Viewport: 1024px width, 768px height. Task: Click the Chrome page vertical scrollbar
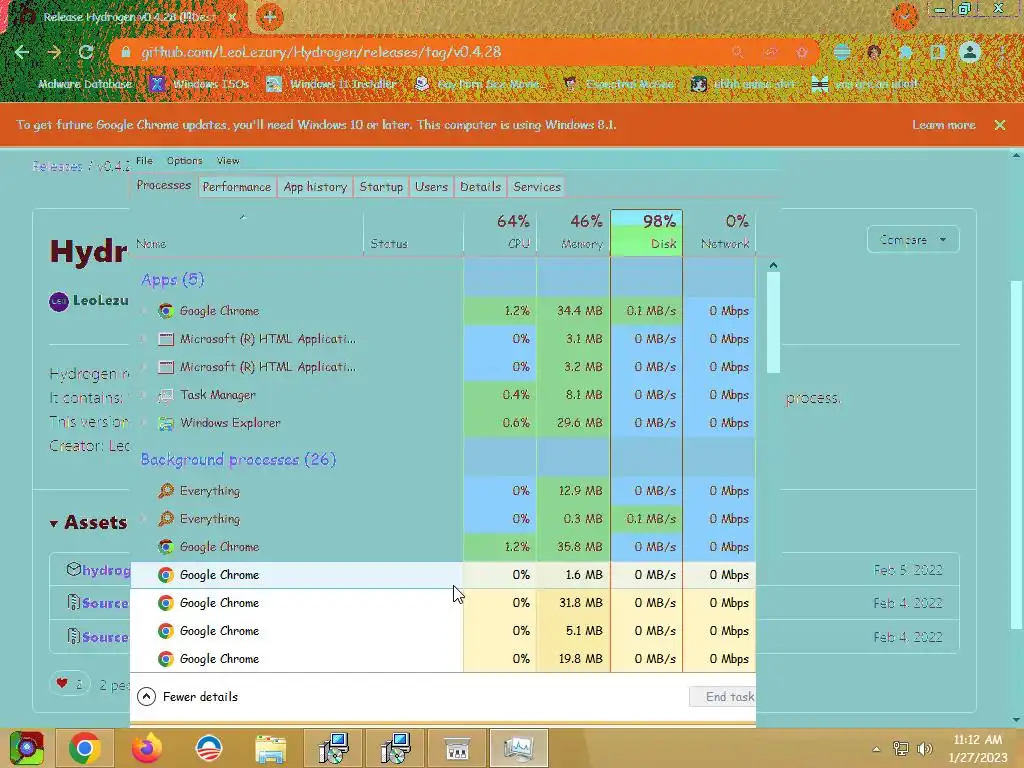1016,455
